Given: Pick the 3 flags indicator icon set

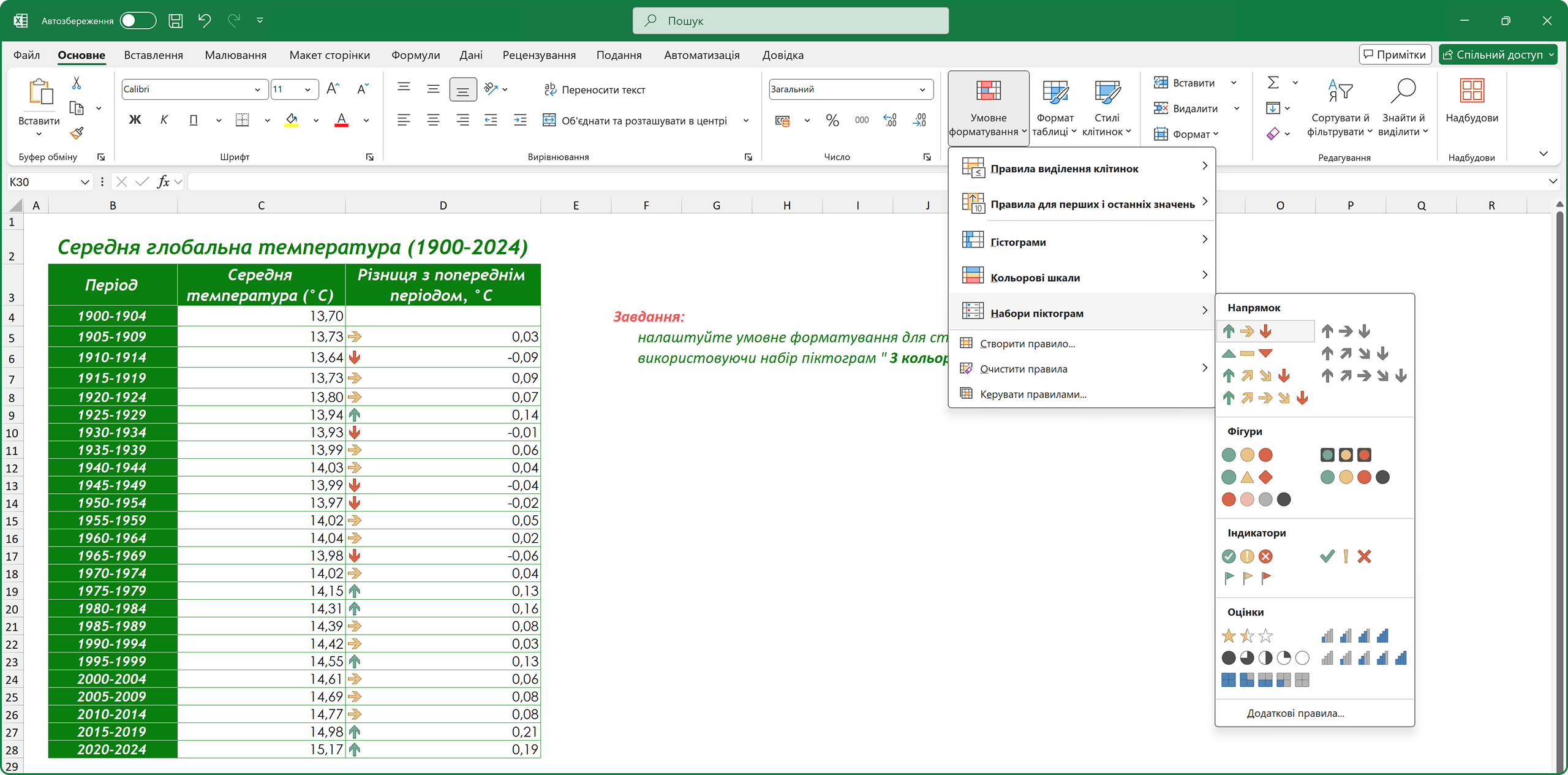Looking at the screenshot, I should tap(1246, 577).
